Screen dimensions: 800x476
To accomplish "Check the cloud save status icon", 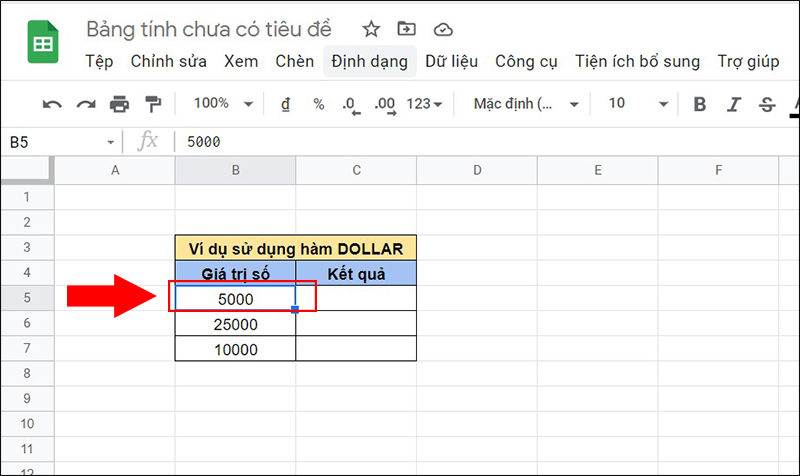I will (x=443, y=30).
